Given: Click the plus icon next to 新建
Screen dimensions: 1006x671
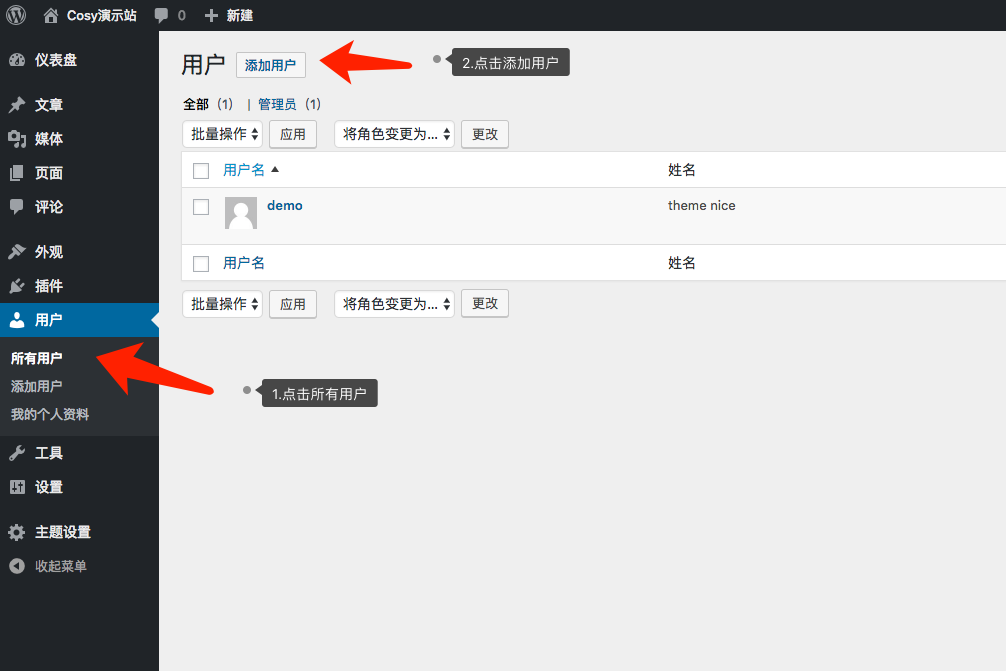Looking at the screenshot, I should (211, 15).
